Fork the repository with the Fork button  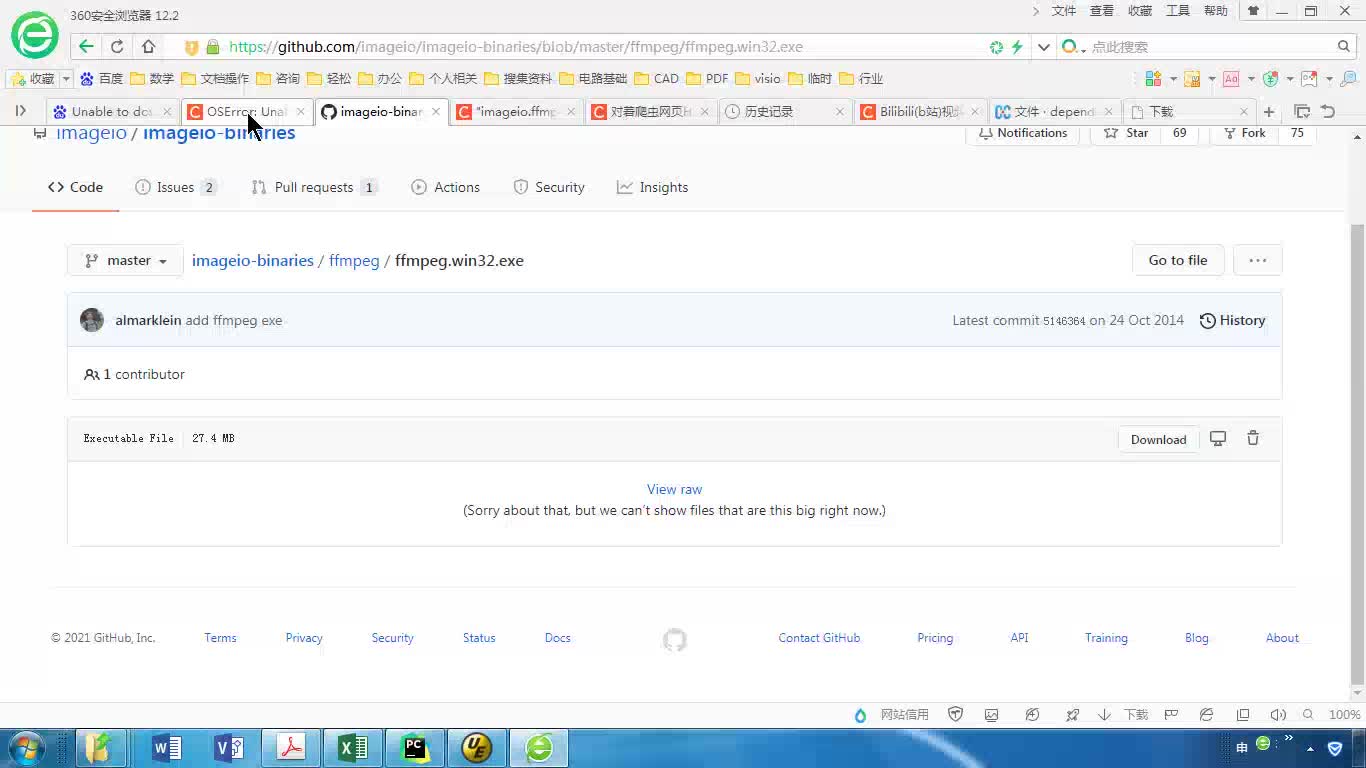pyautogui.click(x=1244, y=133)
